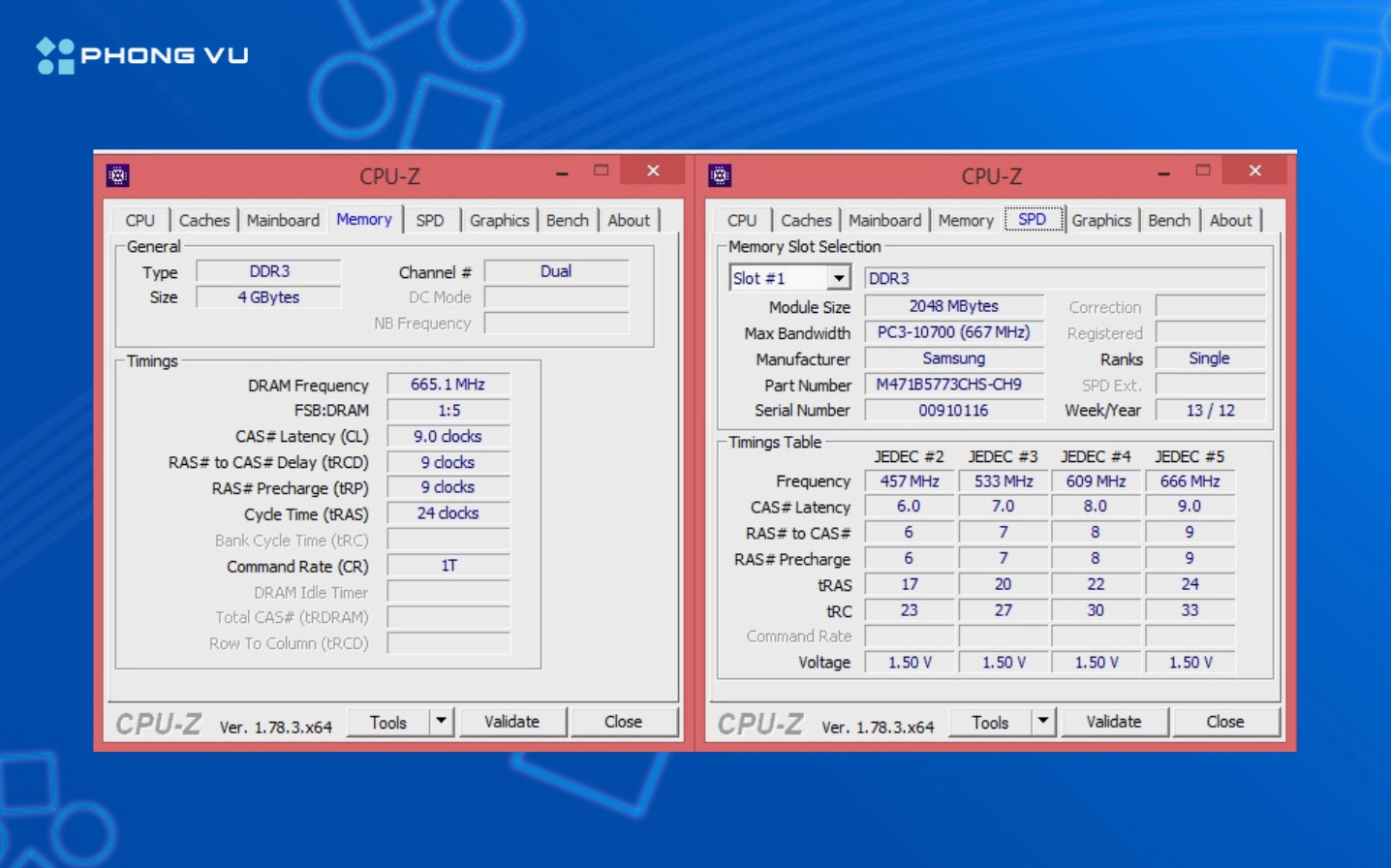Open About tab in left window
1391x868 pixels.
(630, 220)
